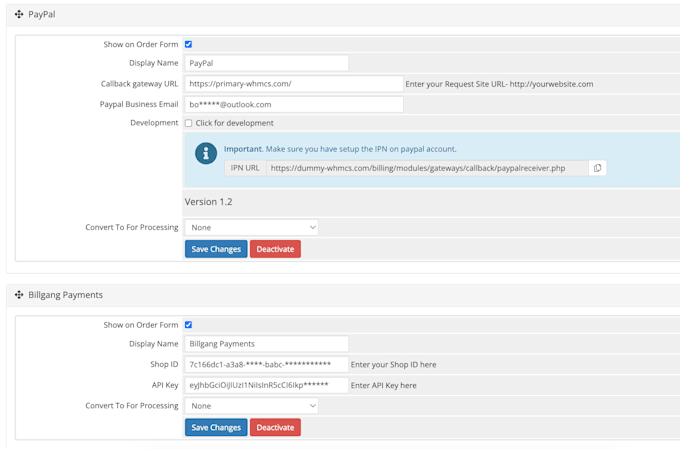The width and height of the screenshot is (680, 449).
Task: Deactivate the PayPal gateway
Action: [275, 249]
